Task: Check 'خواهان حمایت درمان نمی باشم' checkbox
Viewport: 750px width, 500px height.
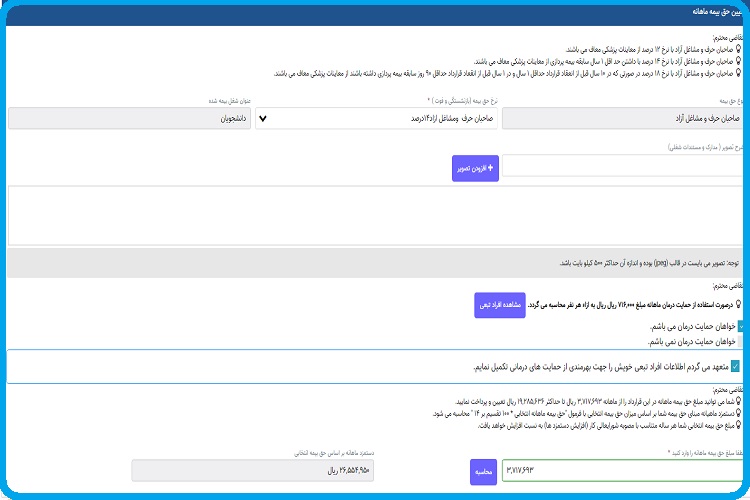Action: (x=740, y=341)
